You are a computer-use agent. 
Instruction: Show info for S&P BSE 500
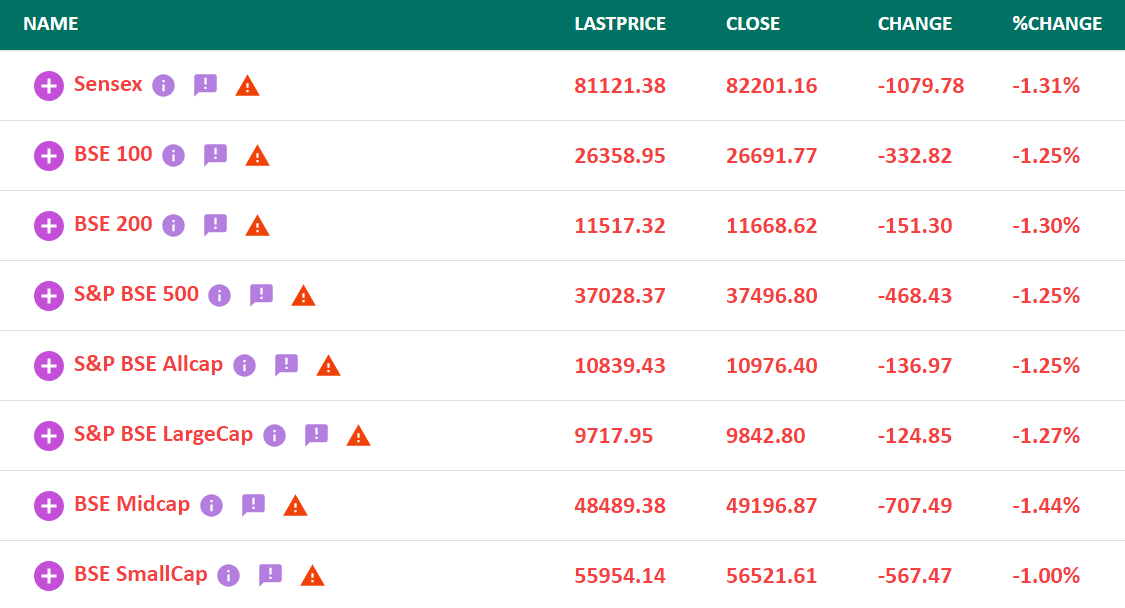tap(220, 296)
